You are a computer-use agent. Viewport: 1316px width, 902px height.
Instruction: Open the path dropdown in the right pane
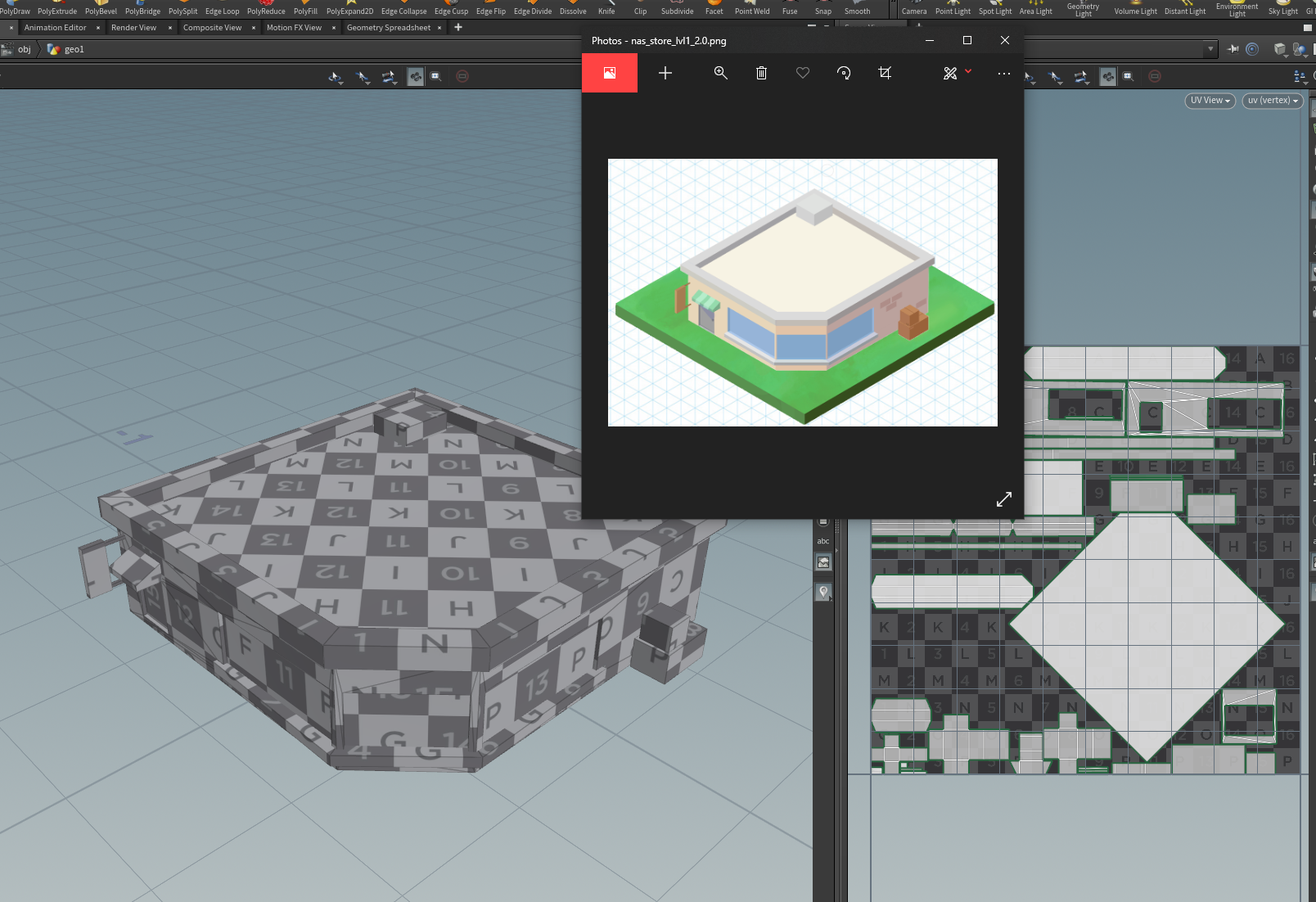click(1210, 49)
